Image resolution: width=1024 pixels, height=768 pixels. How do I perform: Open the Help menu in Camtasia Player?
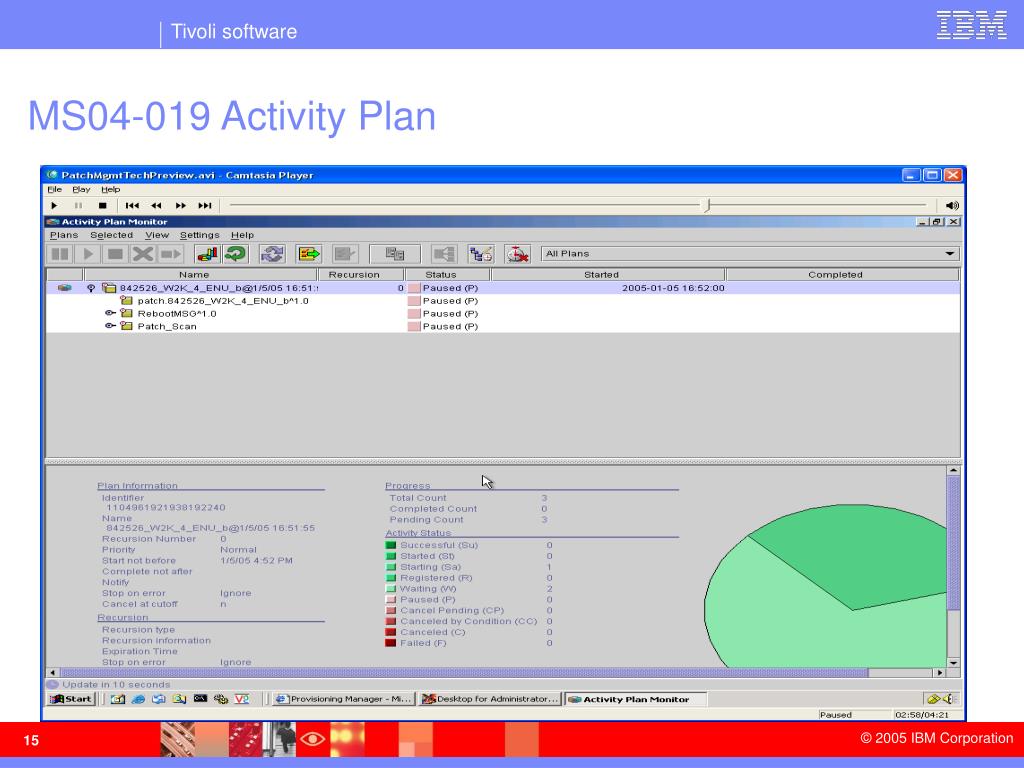(x=110, y=189)
